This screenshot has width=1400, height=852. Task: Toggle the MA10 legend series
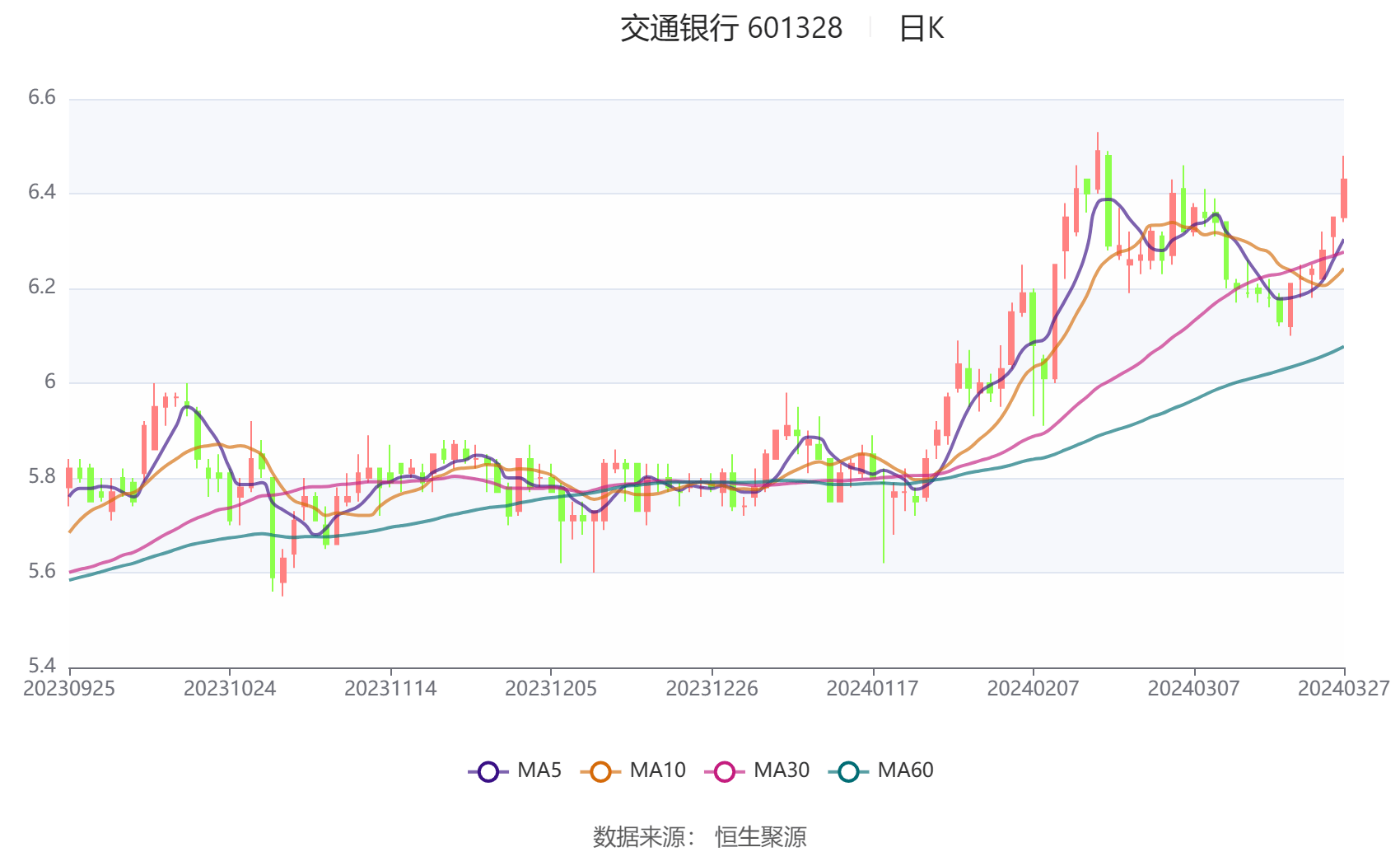[632, 770]
